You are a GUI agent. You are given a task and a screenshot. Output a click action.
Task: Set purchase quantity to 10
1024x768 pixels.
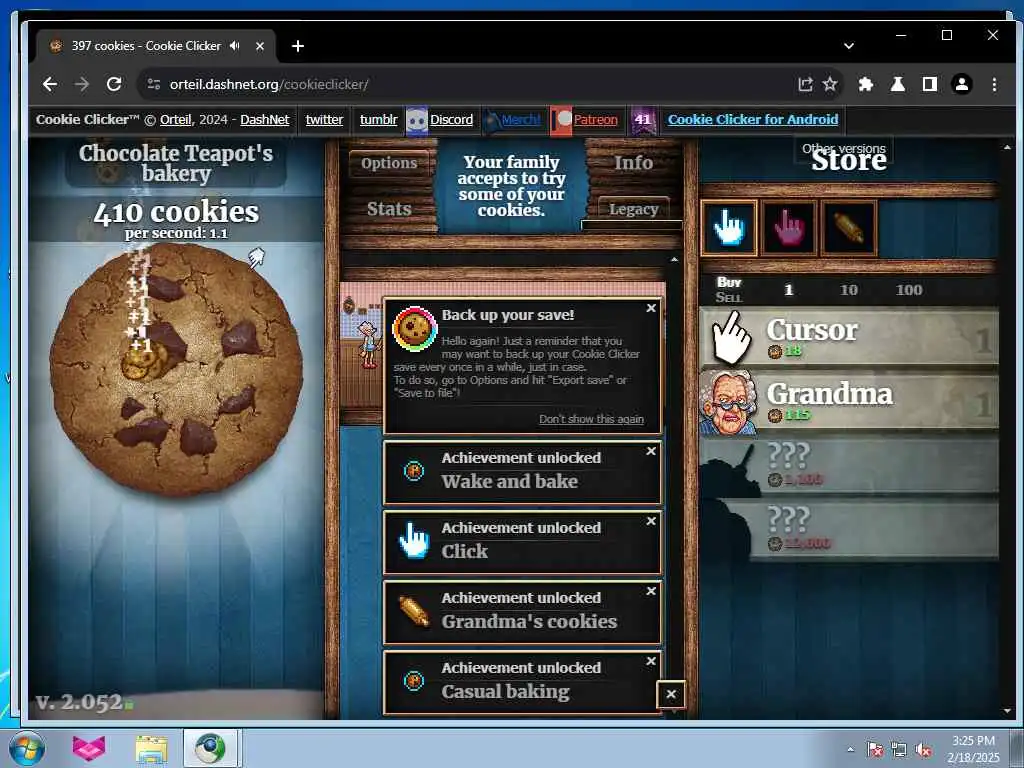tap(848, 290)
